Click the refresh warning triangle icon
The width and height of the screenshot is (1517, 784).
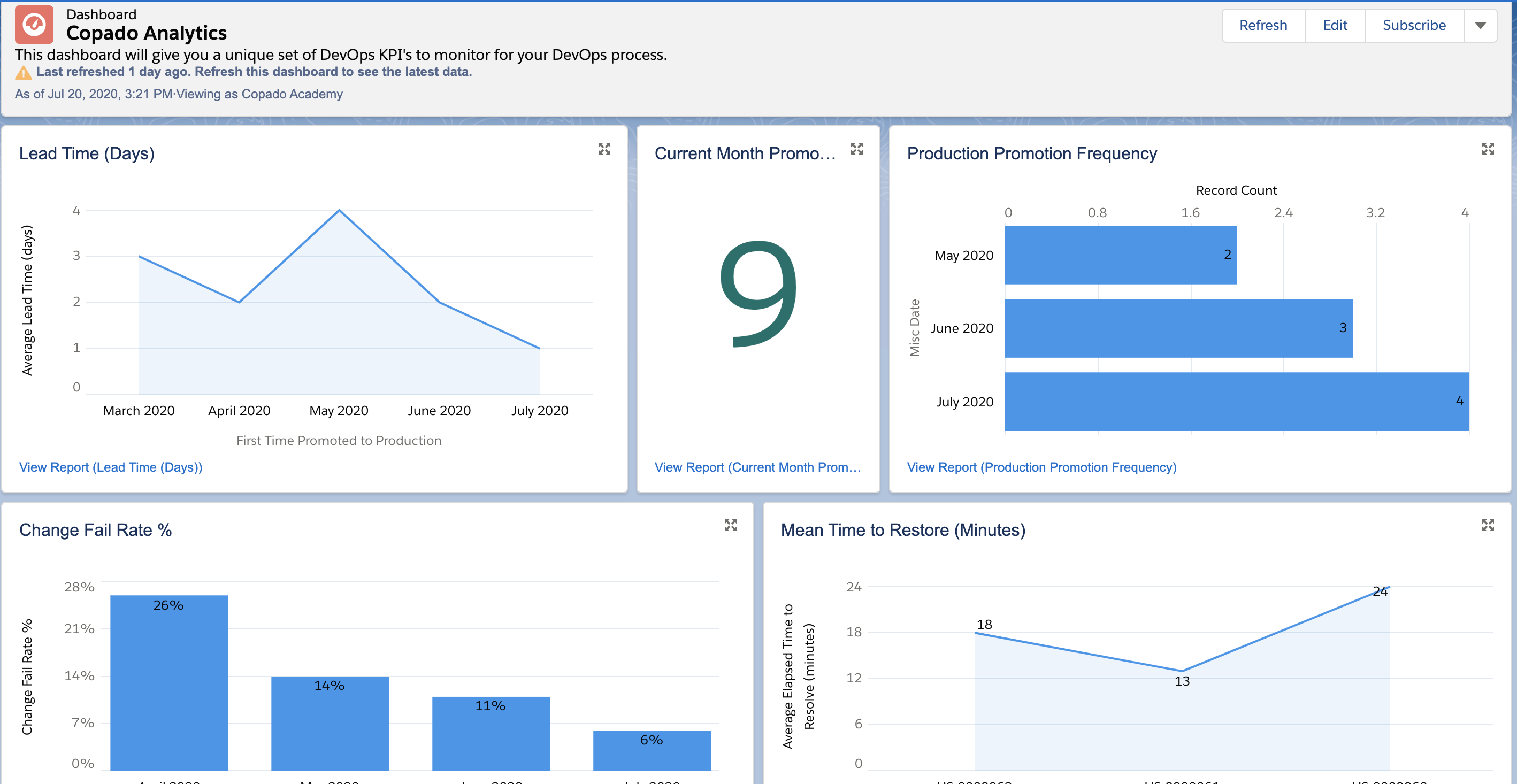[23, 73]
